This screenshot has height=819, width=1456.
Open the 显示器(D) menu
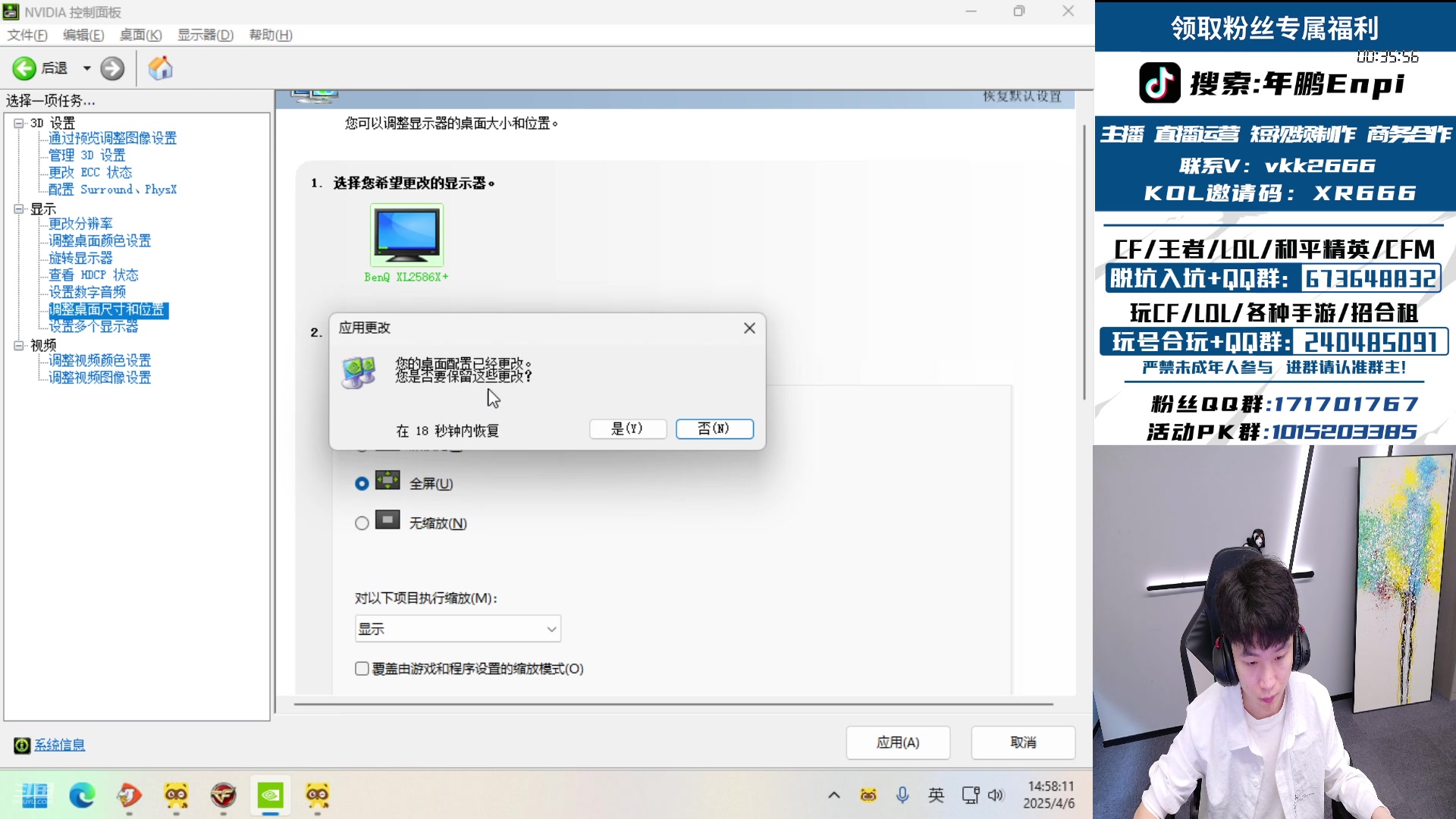coord(206,35)
